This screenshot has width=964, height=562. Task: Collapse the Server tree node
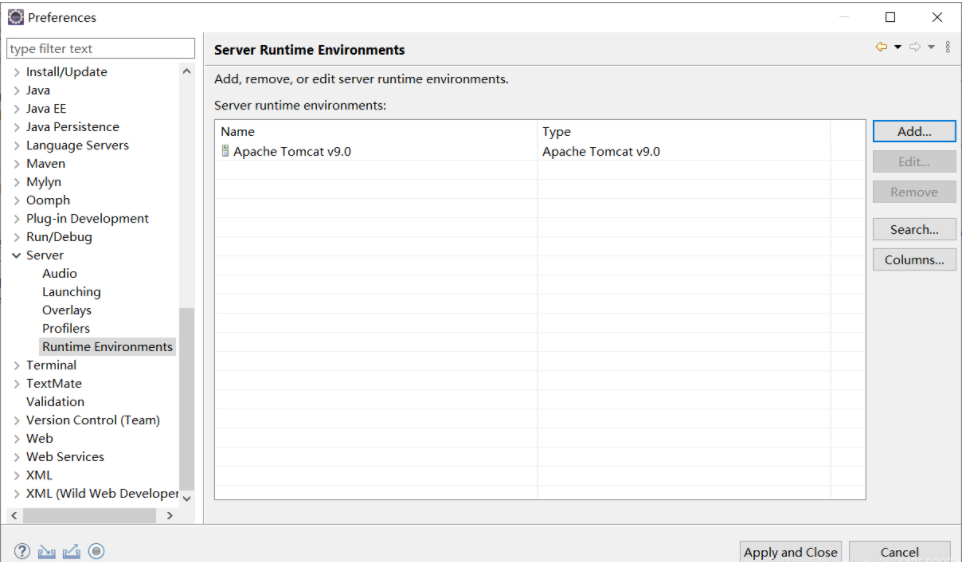17,256
